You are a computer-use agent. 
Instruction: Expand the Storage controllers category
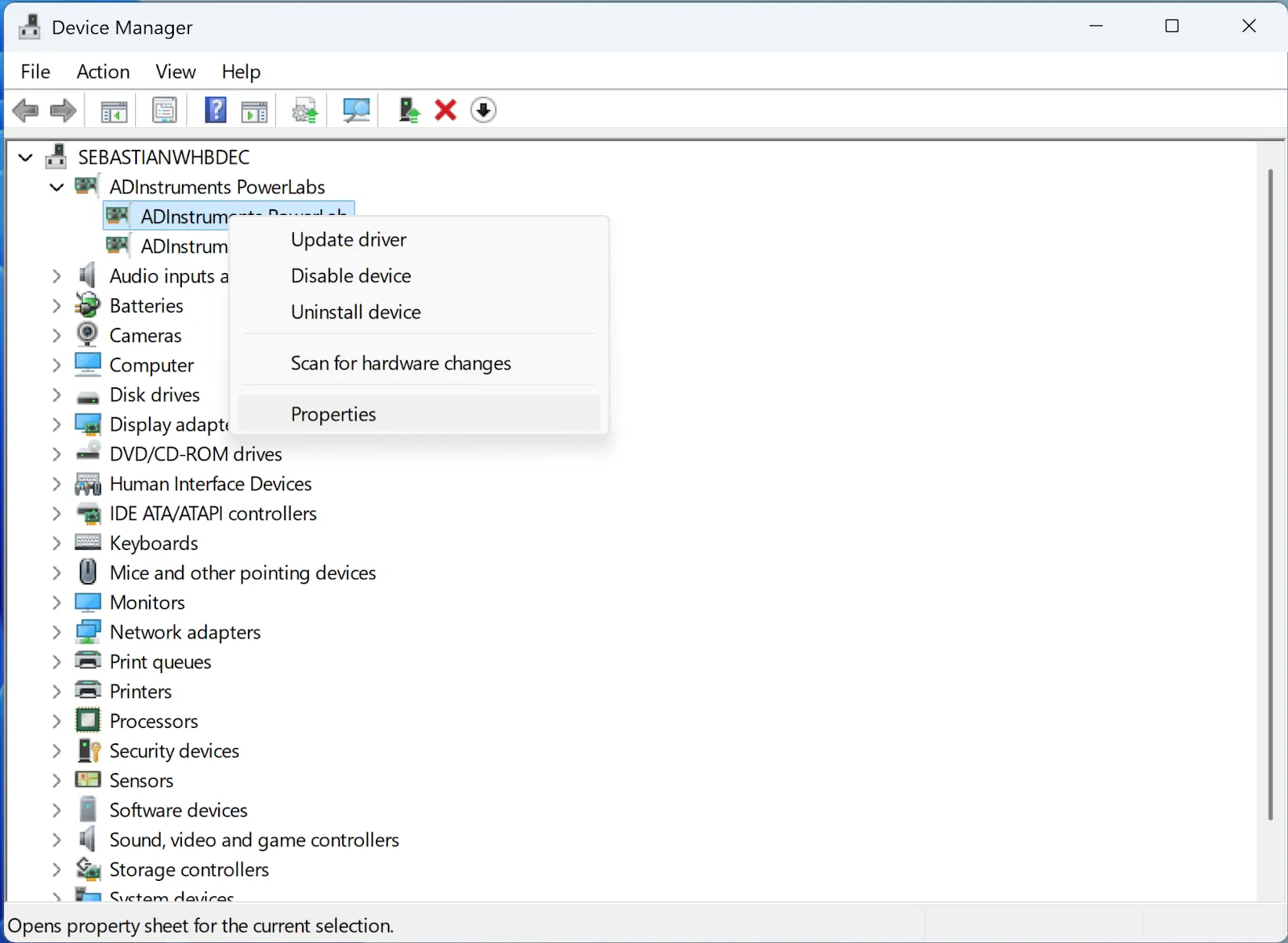click(x=56, y=870)
